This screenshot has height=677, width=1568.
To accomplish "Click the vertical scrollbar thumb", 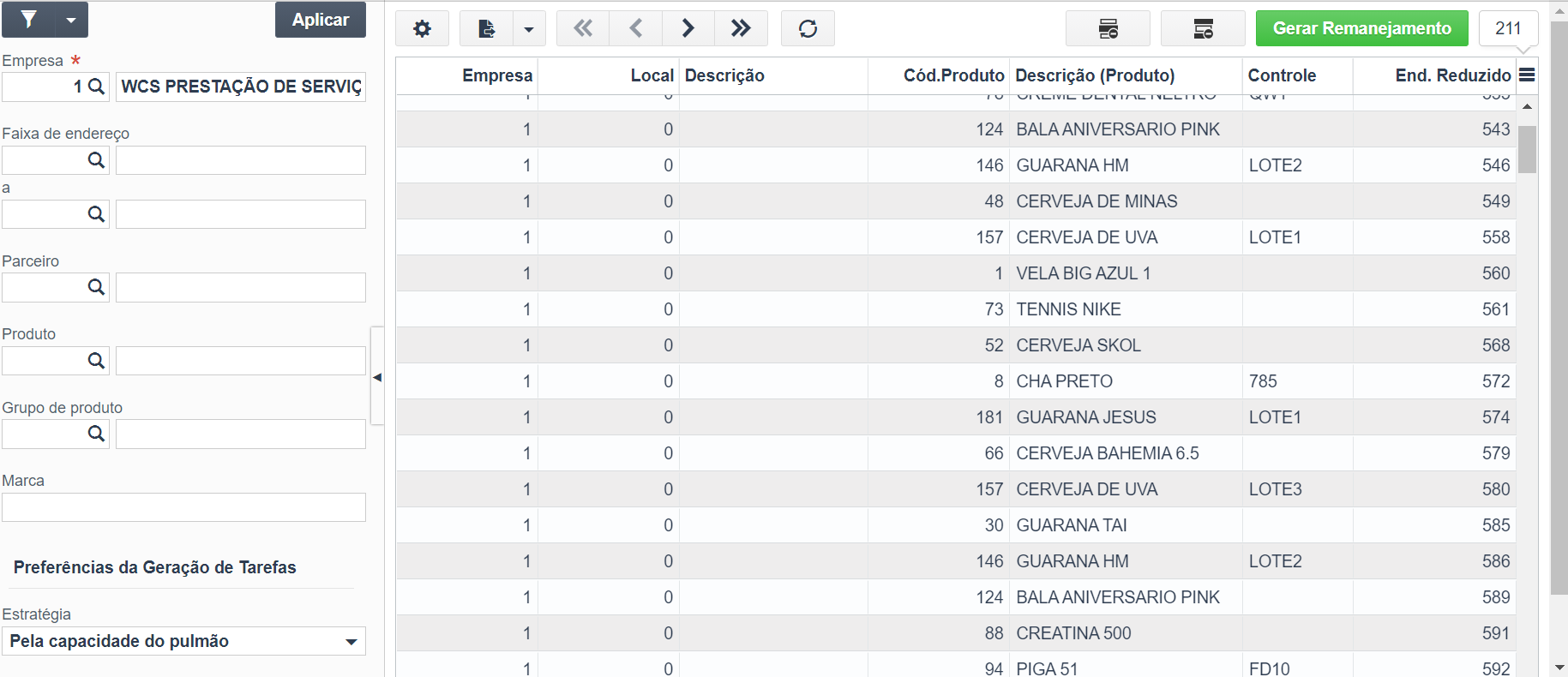I will (1527, 149).
